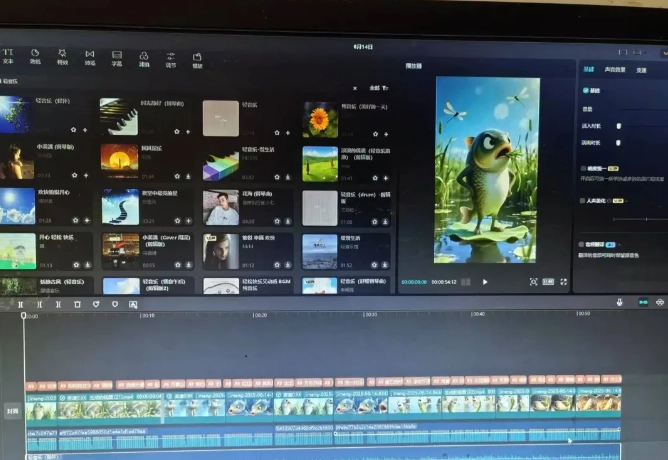Adjust the 淡入时长 fade-in slider handle
668x460 pixels.
click(x=619, y=126)
